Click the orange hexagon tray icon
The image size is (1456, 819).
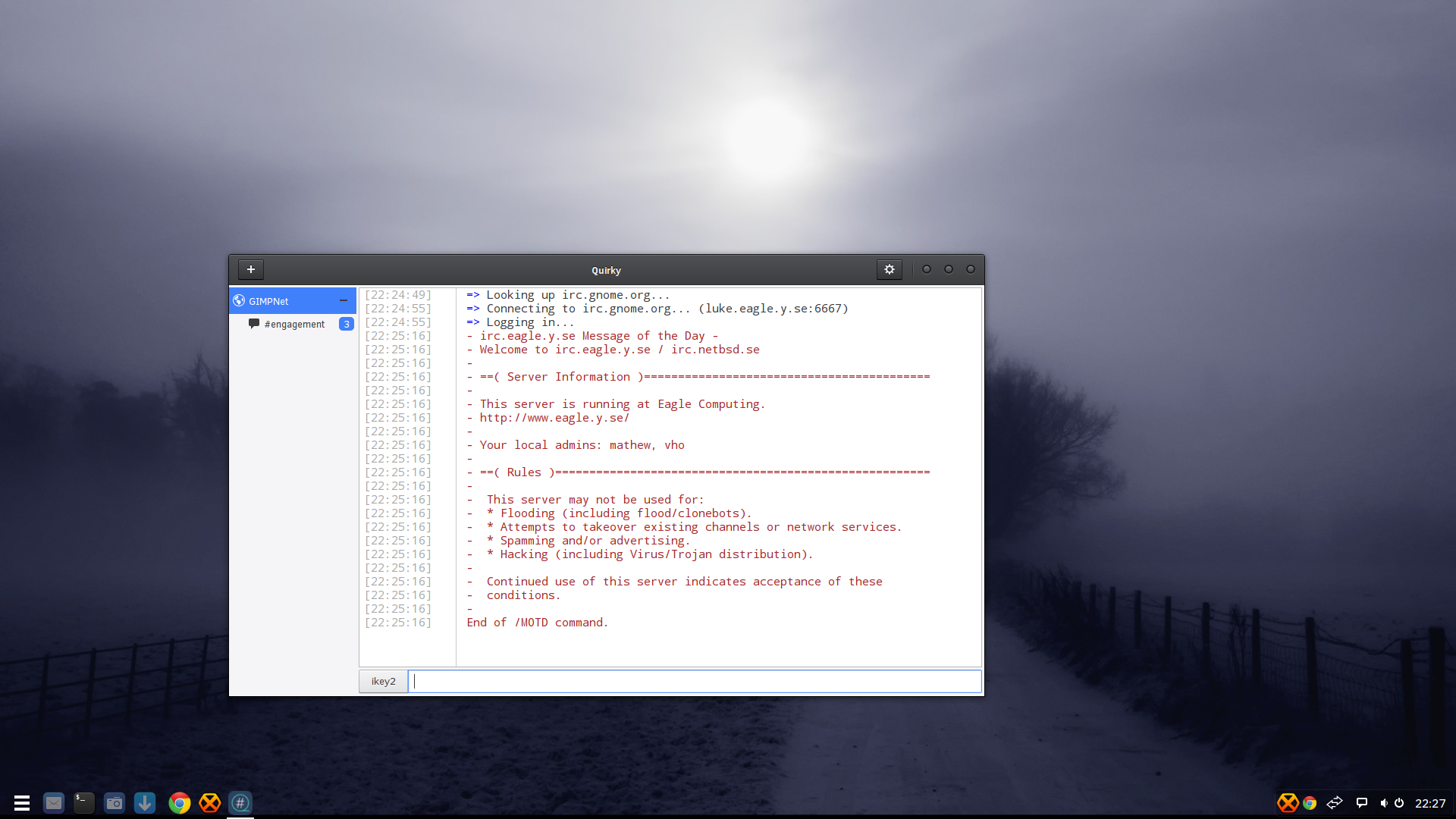click(x=1288, y=802)
